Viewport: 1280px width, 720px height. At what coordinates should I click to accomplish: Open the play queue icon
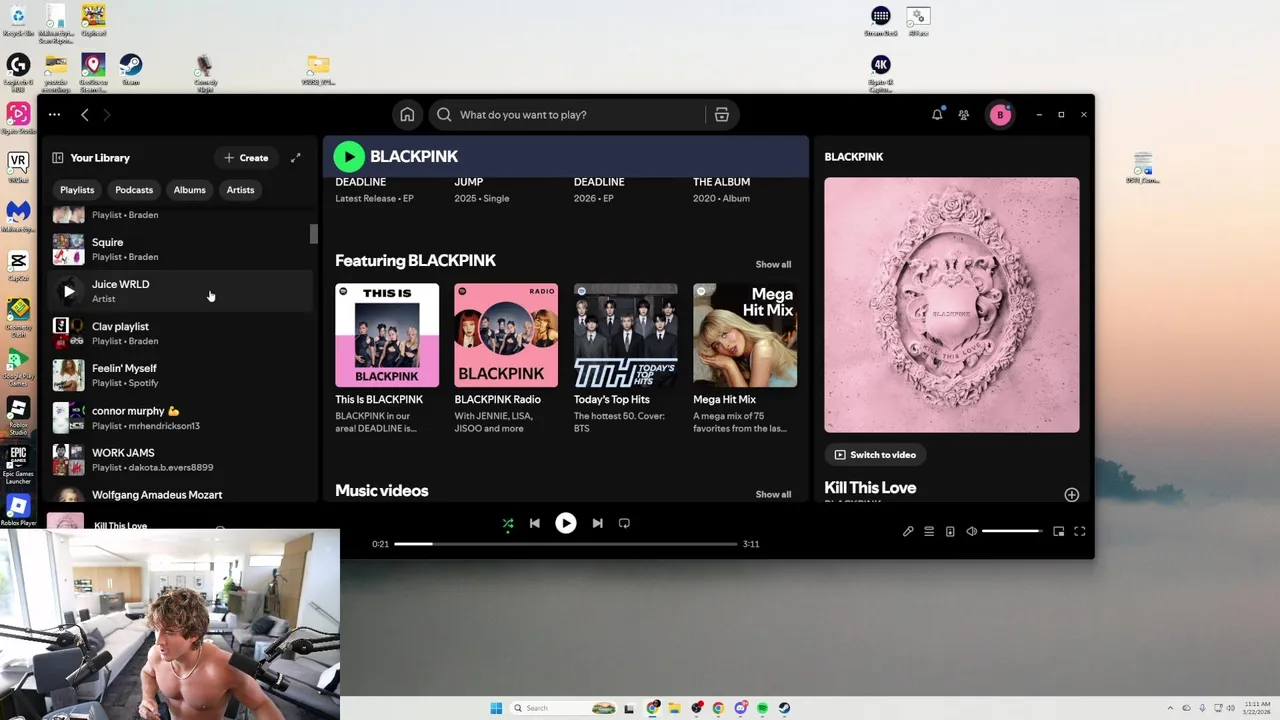(929, 532)
